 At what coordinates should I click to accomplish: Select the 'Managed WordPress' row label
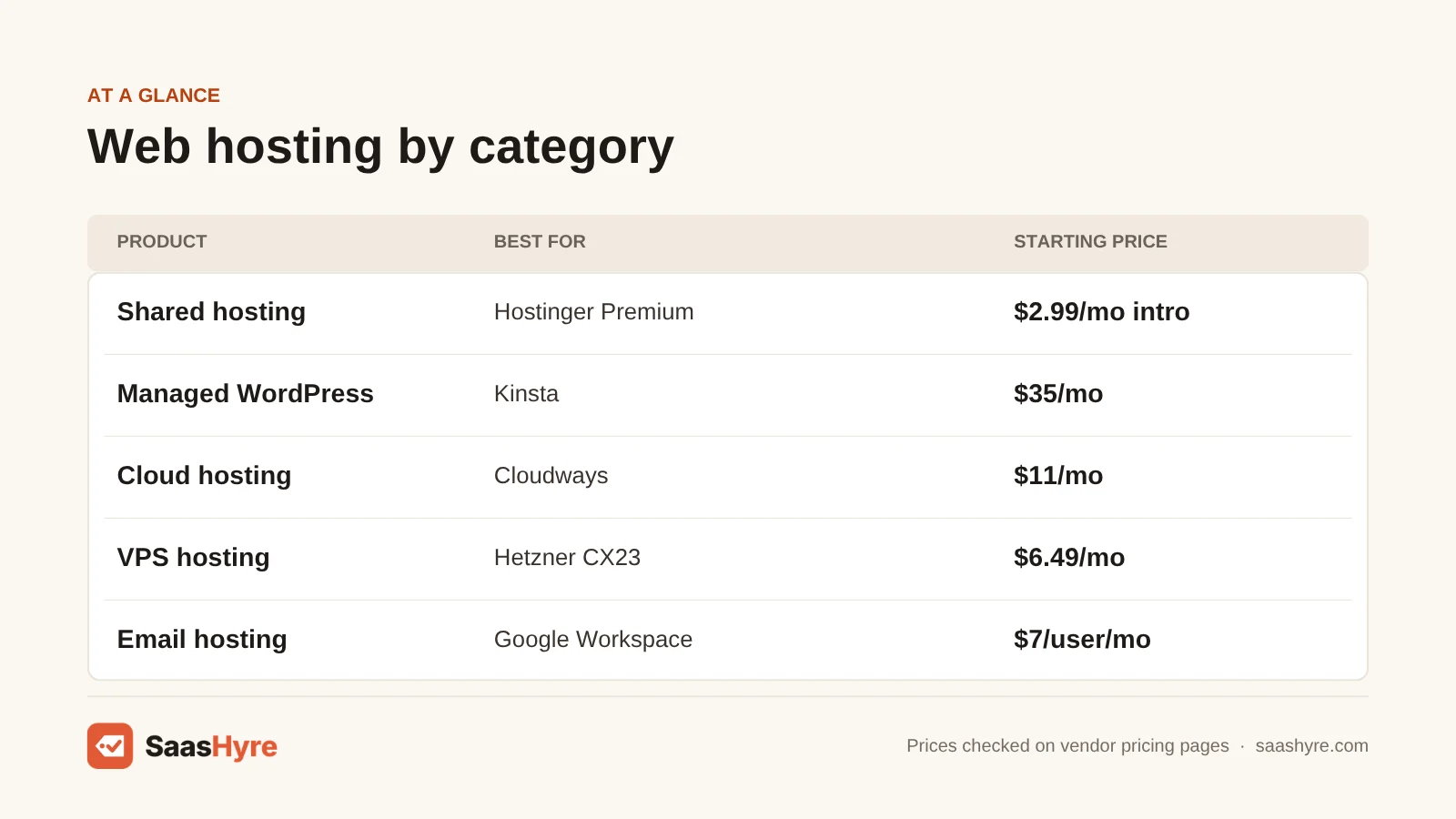tap(245, 393)
